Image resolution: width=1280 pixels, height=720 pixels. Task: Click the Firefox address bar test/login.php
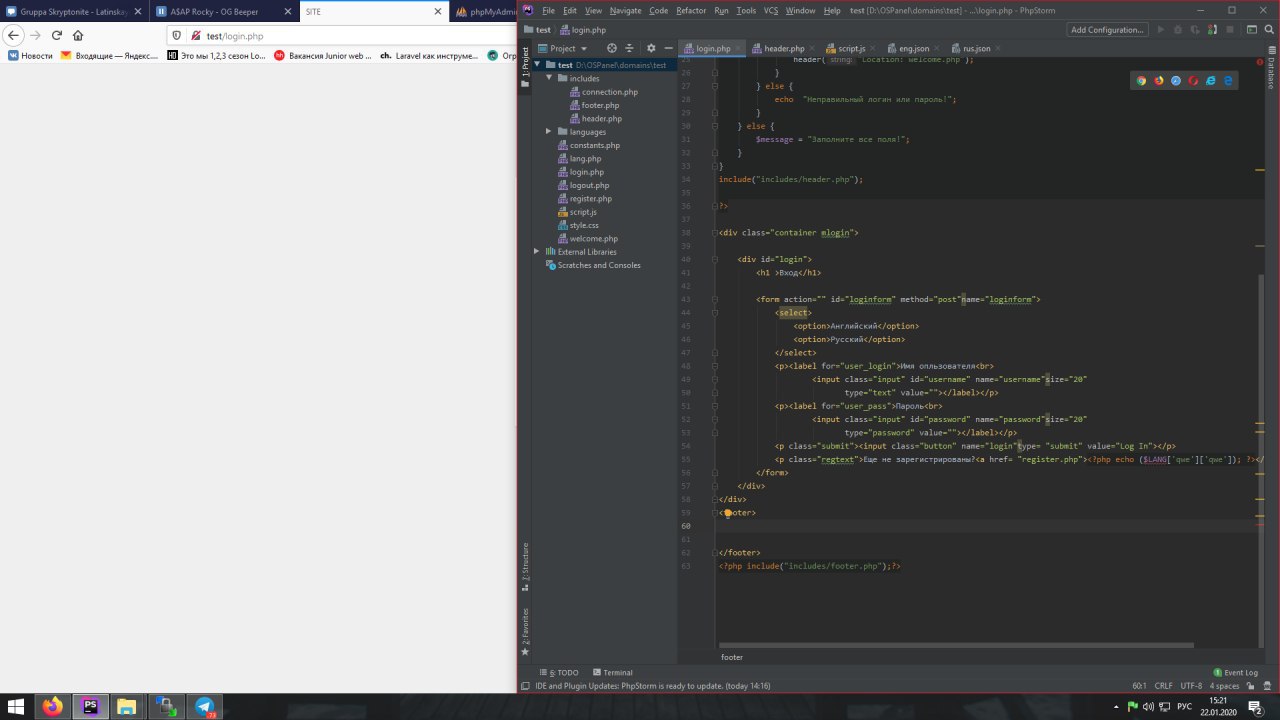pyautogui.click(x=340, y=36)
